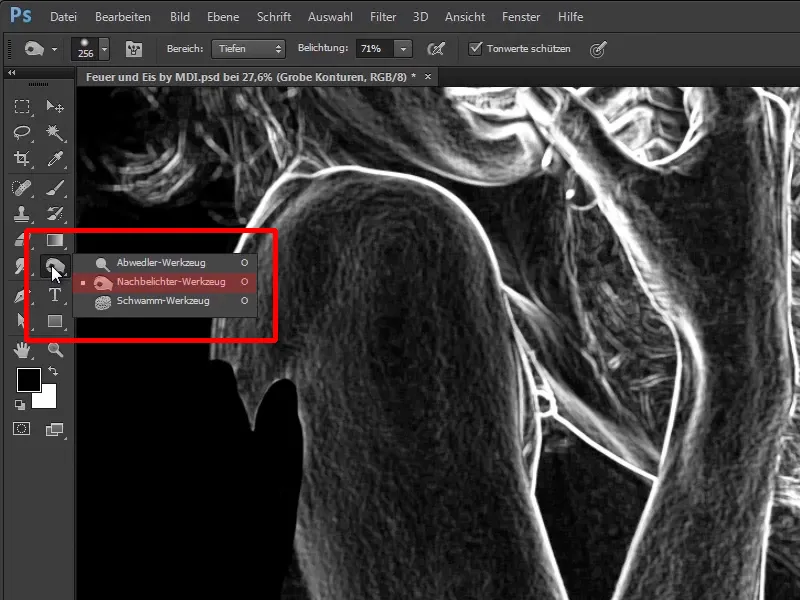
Task: Click the Photoshop Ps logo
Action: click(x=21, y=15)
